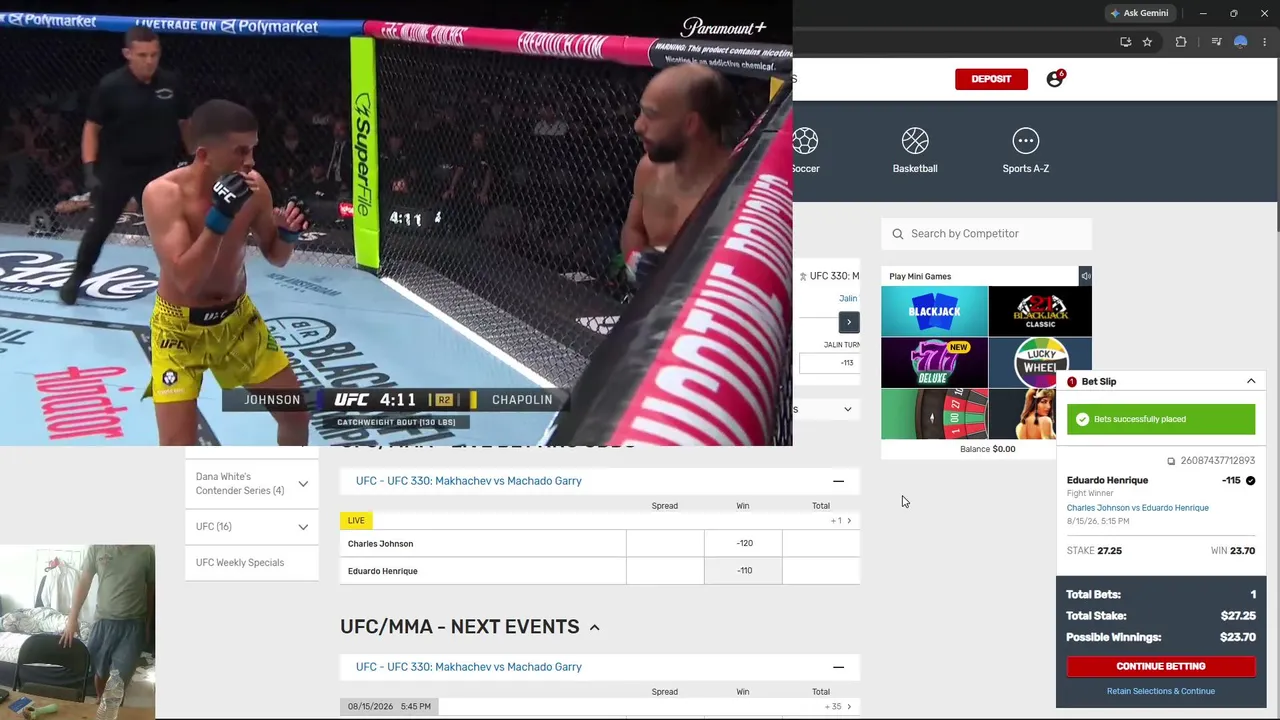Open the Blackjack mini game

pyautogui.click(x=934, y=311)
